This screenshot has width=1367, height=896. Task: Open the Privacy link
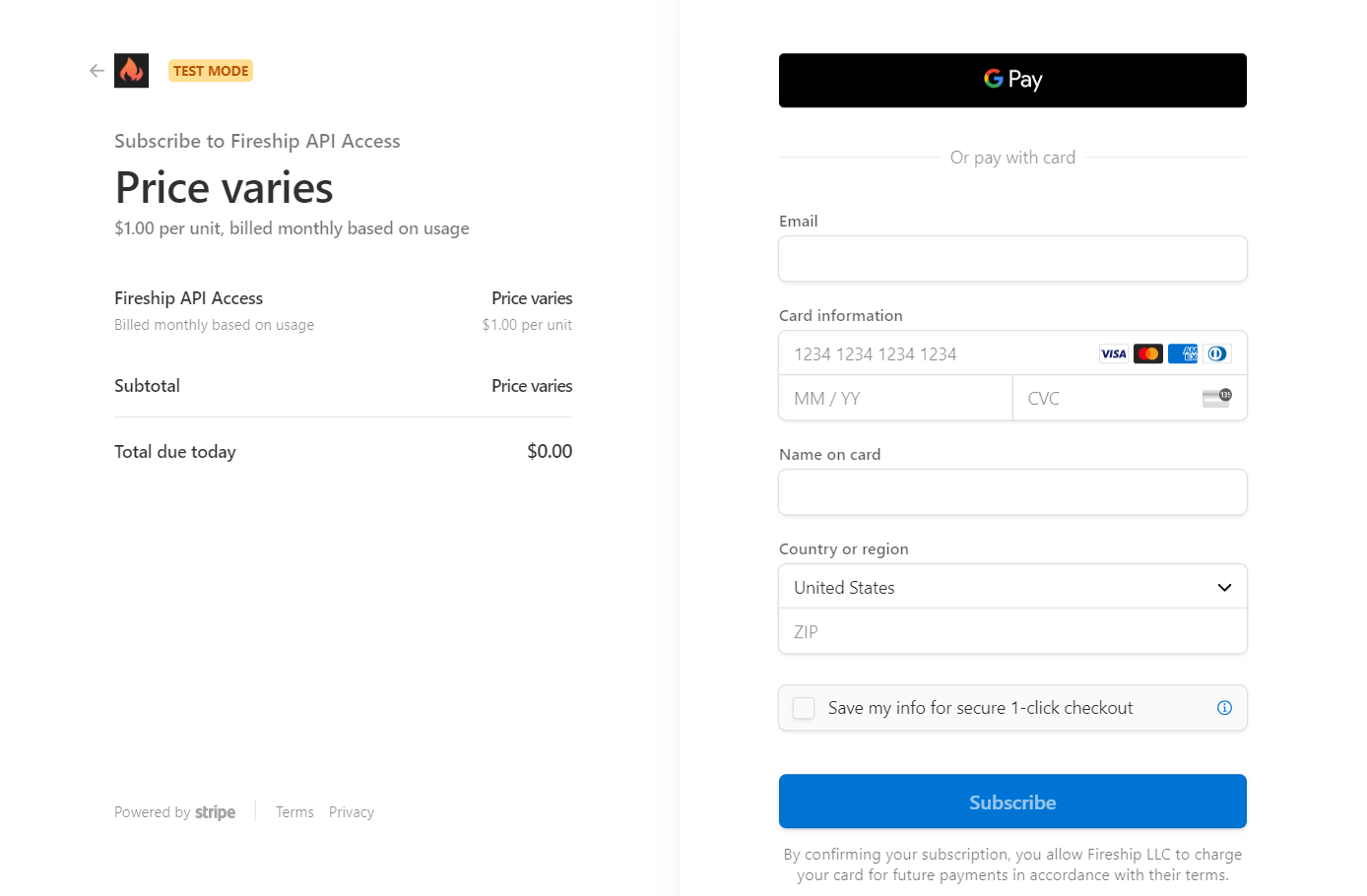tap(352, 811)
